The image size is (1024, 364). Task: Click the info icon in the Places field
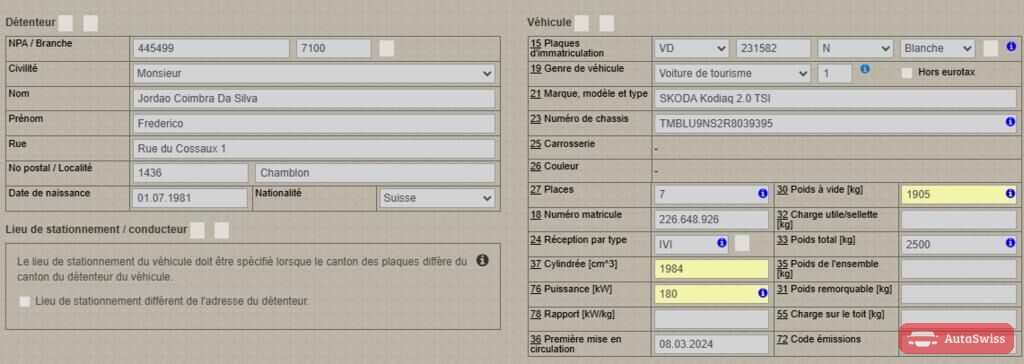tap(762, 193)
